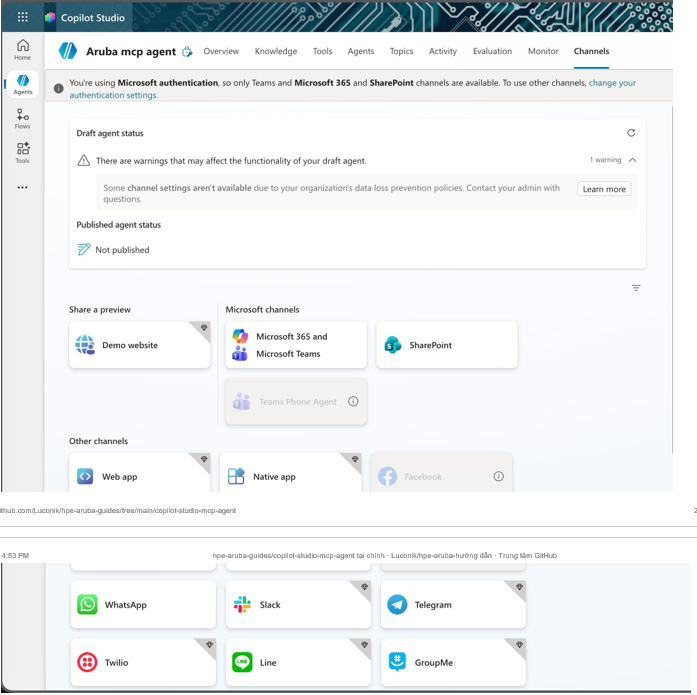Open Flows in the sidebar
The image size is (697, 695).
pyautogui.click(x=23, y=119)
